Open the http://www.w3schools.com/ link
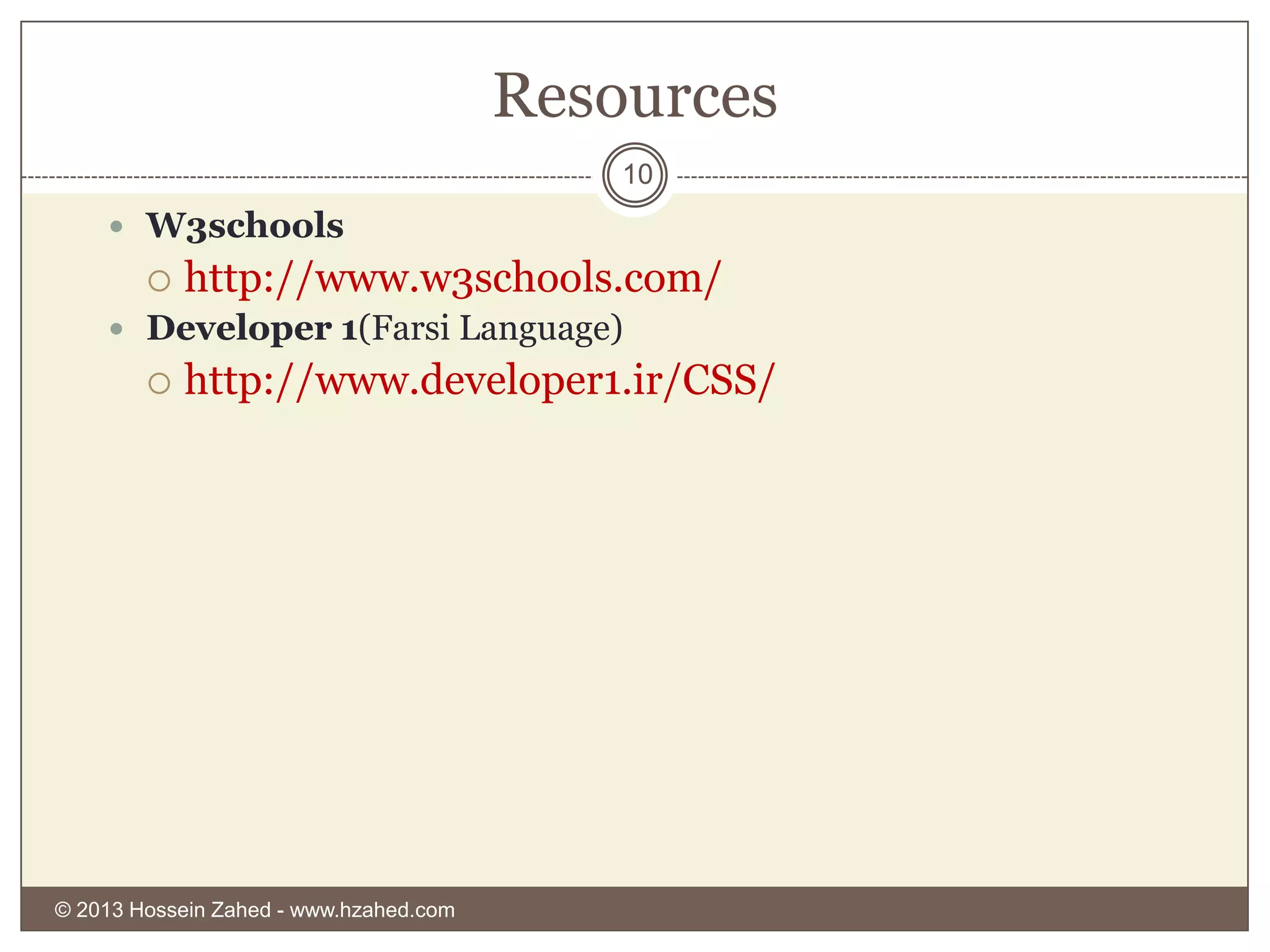The height and width of the screenshot is (952, 1270). (x=453, y=278)
